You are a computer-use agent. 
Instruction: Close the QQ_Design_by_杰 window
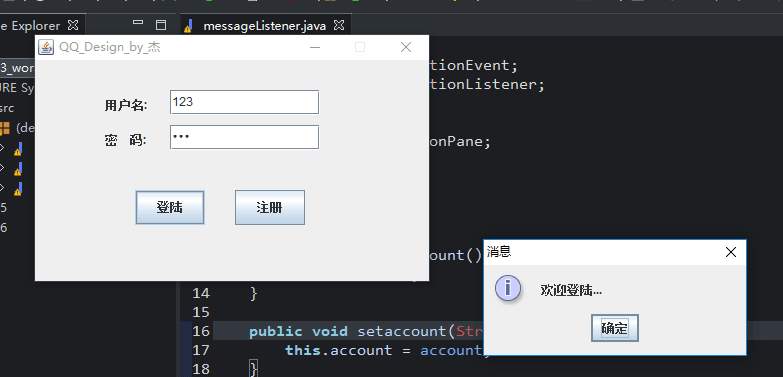pos(406,47)
